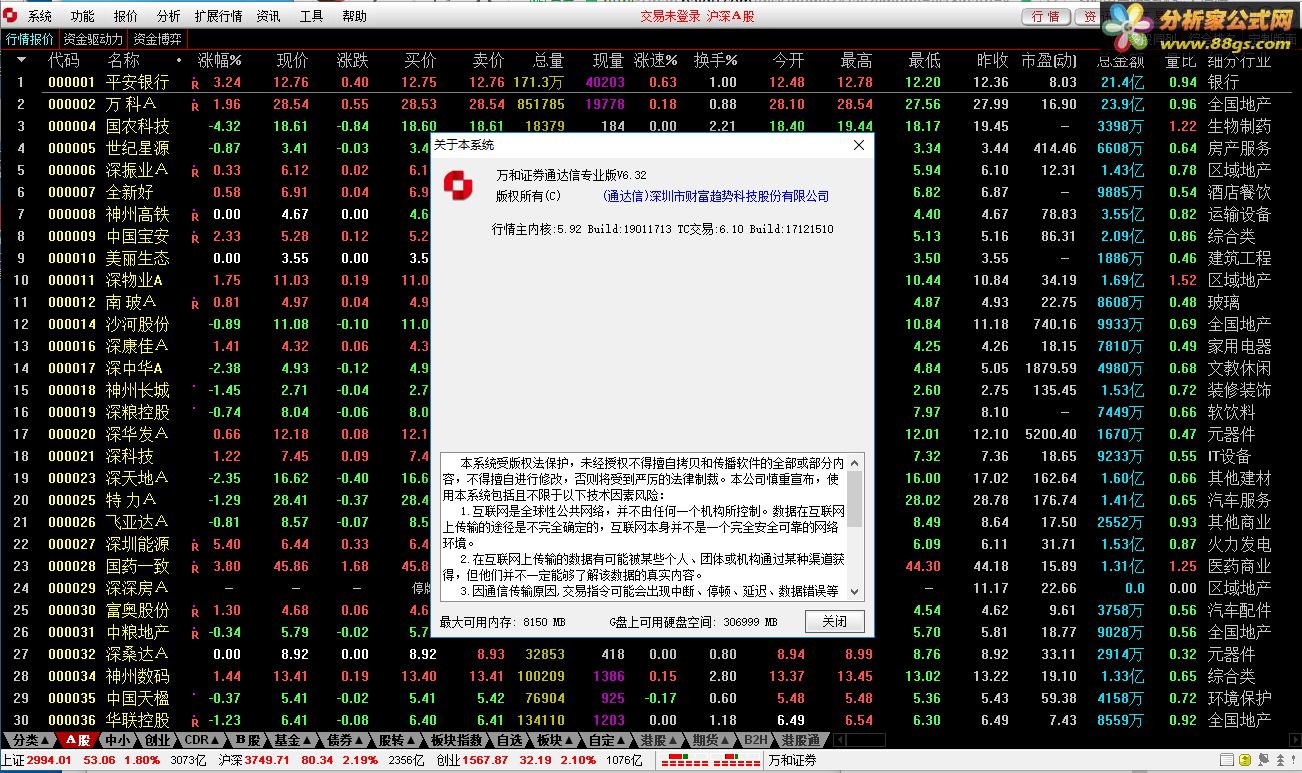This screenshot has width=1302, height=773.
Task: Select the 板块指数 bottom tab
Action: tap(457, 740)
